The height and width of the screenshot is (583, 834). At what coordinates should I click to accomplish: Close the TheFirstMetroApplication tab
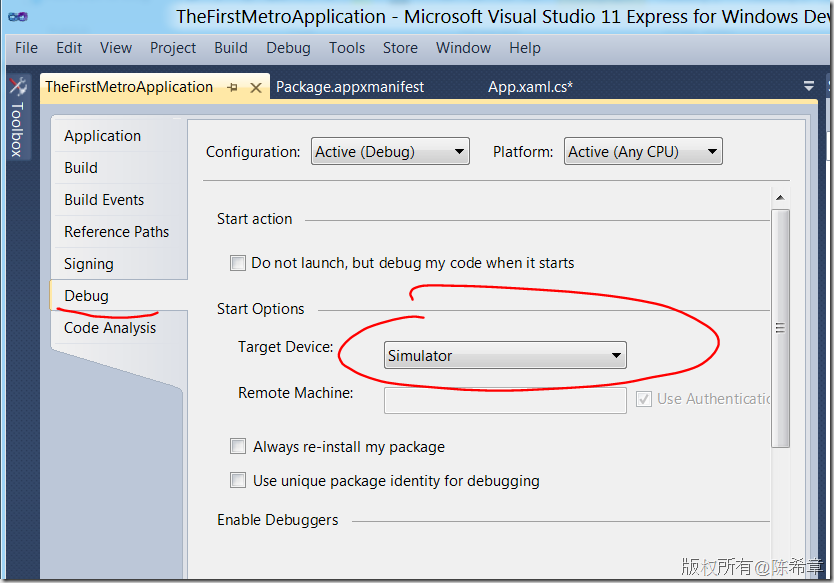tap(256, 88)
